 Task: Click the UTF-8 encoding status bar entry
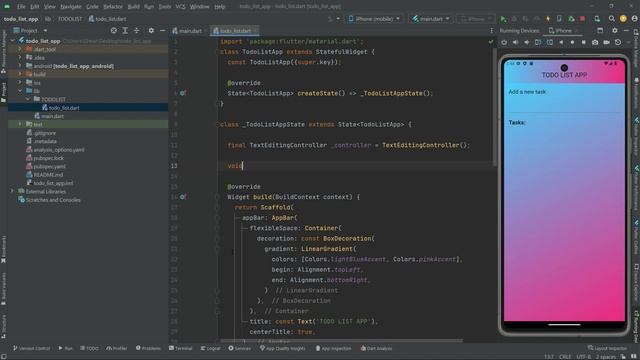[x=583, y=357]
